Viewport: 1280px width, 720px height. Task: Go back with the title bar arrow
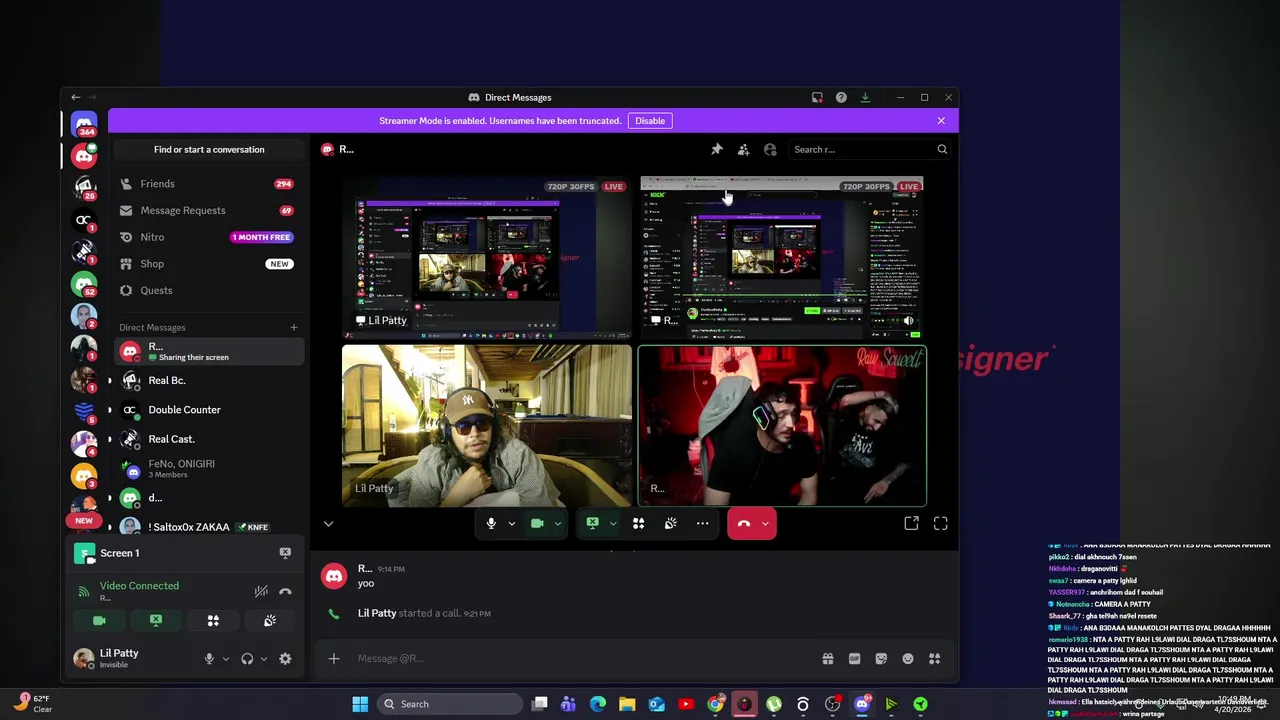(x=75, y=97)
